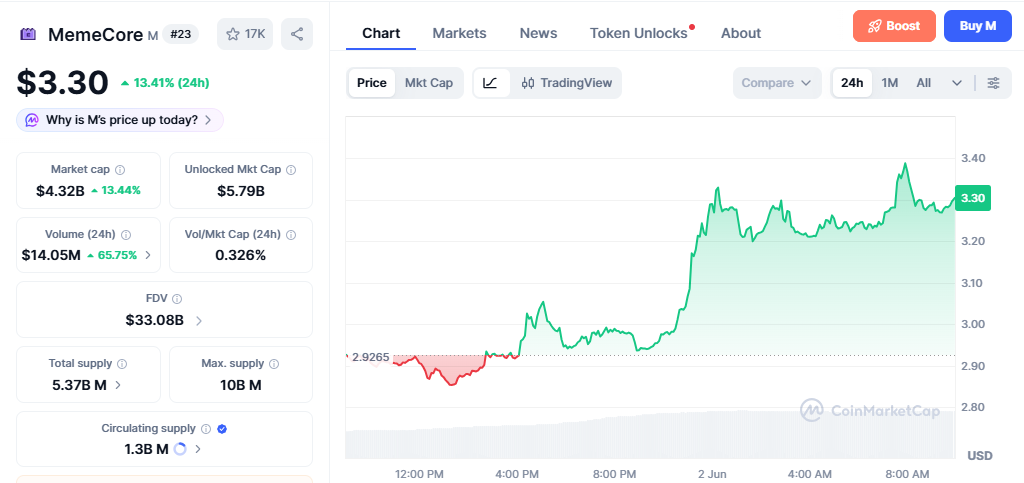Show Unlocked Mkt Cap info icon
This screenshot has width=1024, height=483.
[x=291, y=170]
